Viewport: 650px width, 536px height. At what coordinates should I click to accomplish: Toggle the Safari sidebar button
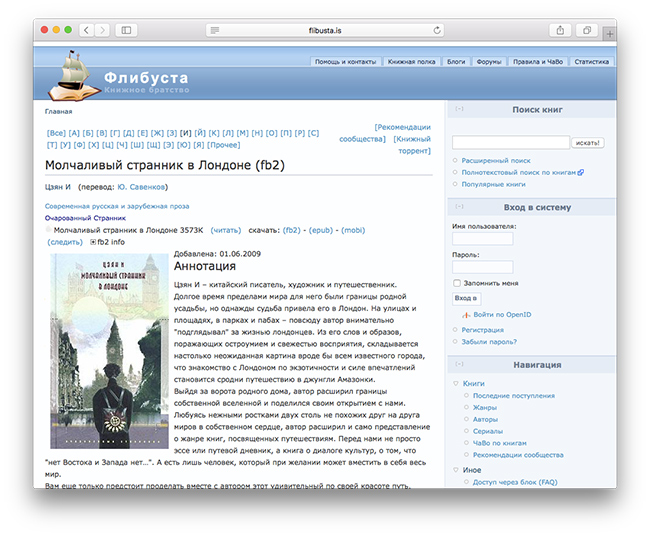[126, 30]
